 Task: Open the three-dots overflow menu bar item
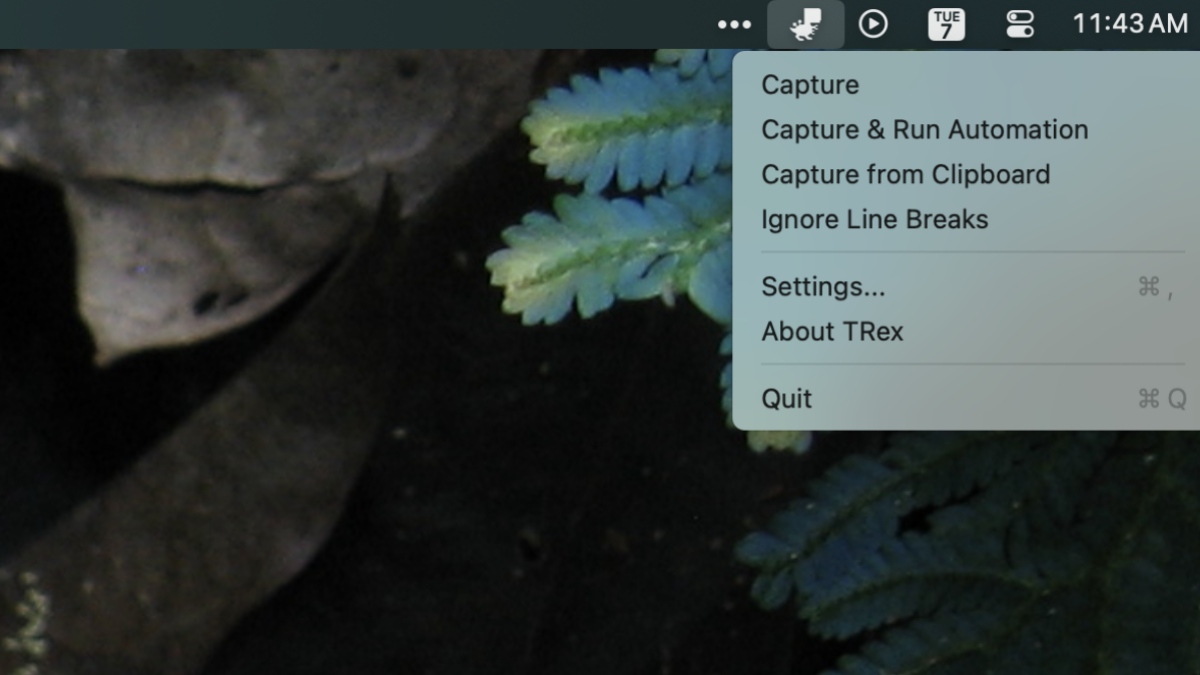(x=735, y=25)
